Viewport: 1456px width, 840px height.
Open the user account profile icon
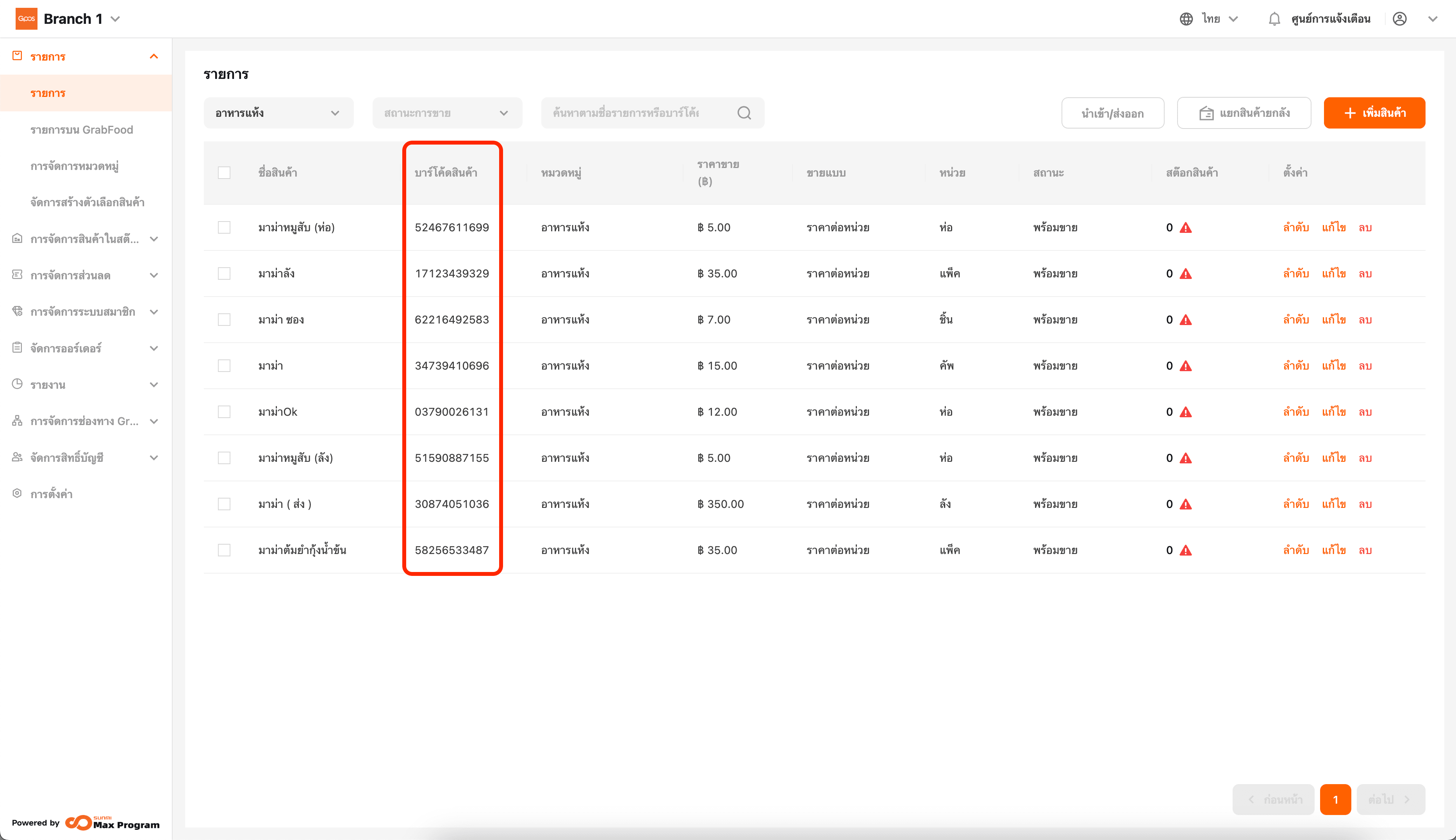1399,19
